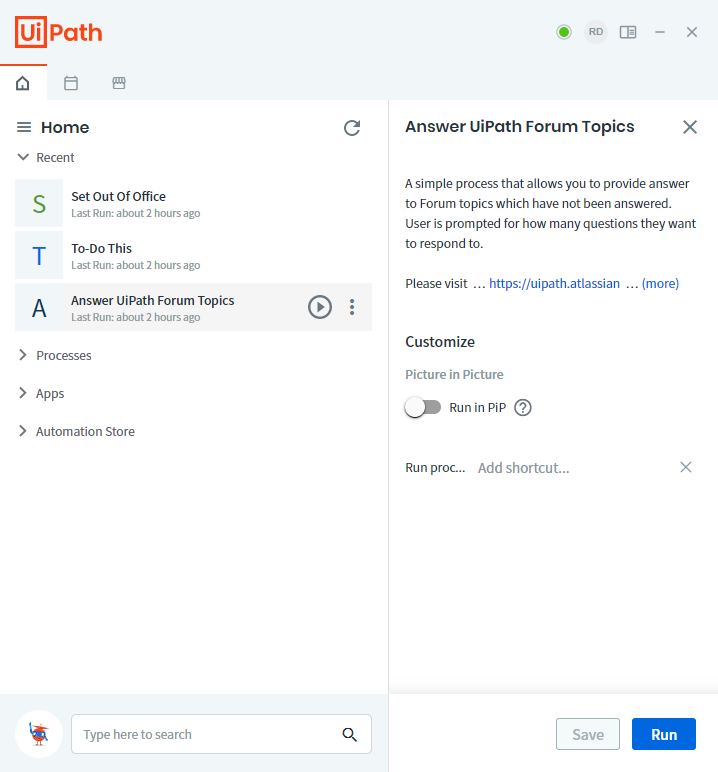Click the T thumbnail for To-Do This
Viewport: 718px width, 772px height.
[39, 255]
